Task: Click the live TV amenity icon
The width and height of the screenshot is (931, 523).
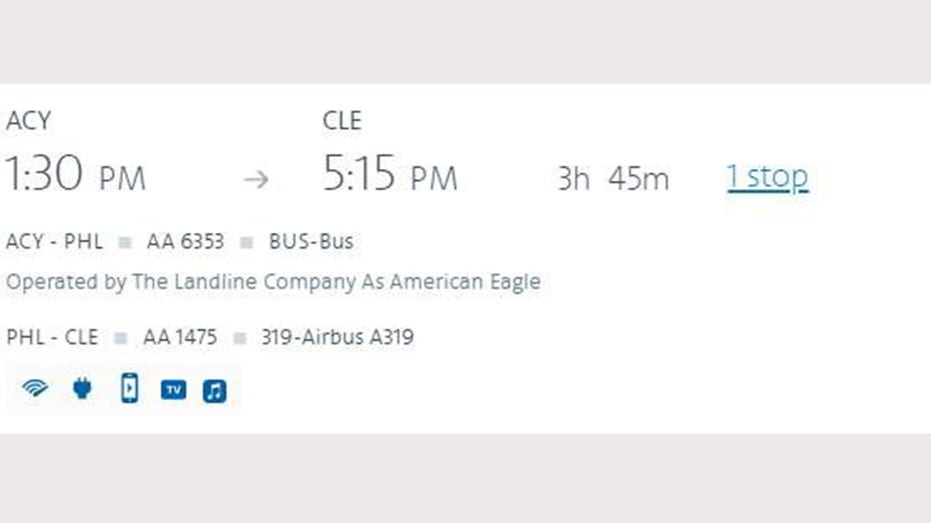Action: [174, 390]
